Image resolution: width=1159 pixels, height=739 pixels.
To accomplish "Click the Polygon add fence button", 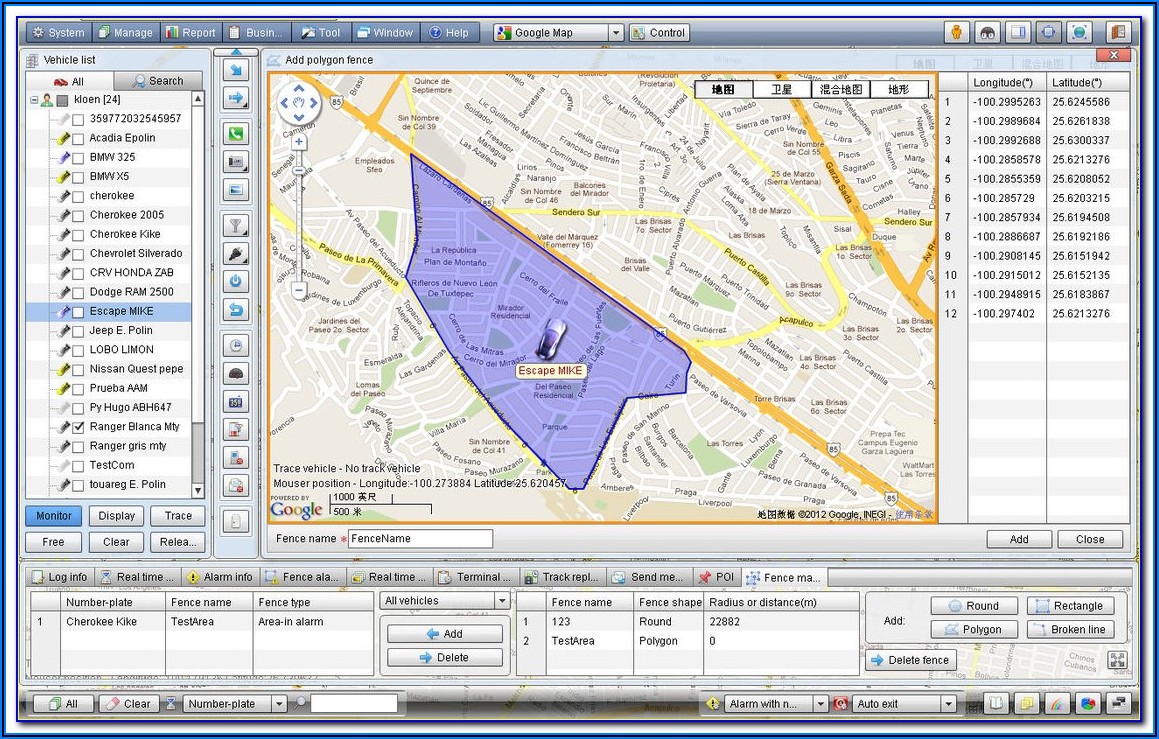I will tap(975, 630).
